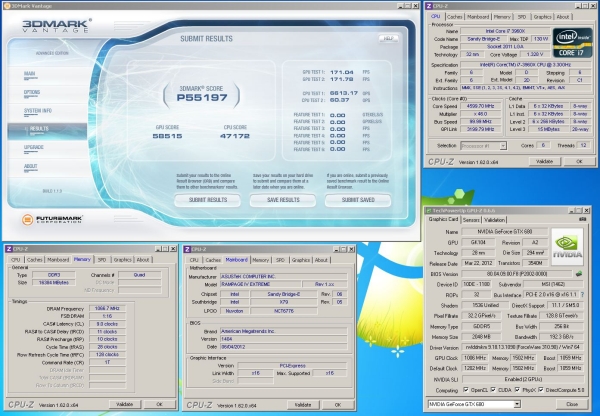Open ABOUT in the 3DMark sidebar
This screenshot has height=416, width=600.
31,166
